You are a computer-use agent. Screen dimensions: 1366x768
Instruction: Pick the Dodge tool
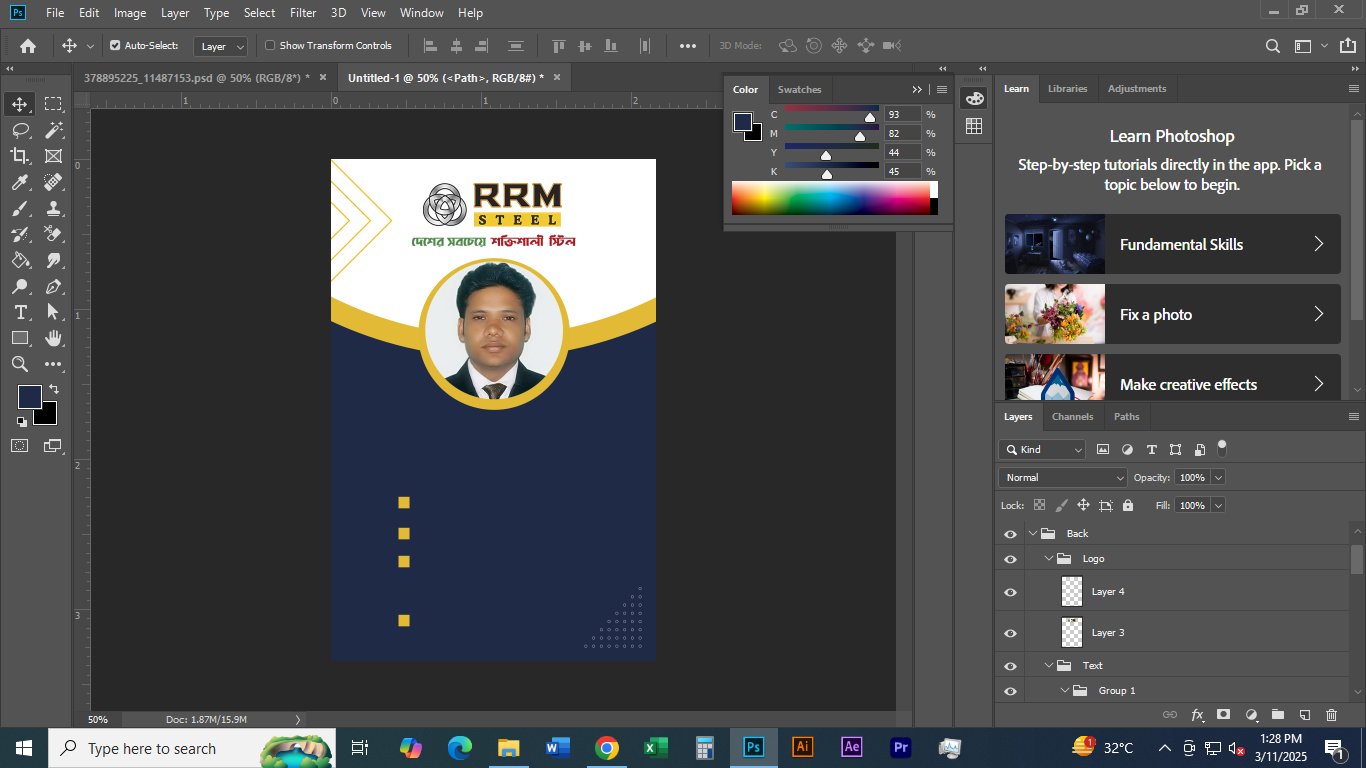pos(20,286)
